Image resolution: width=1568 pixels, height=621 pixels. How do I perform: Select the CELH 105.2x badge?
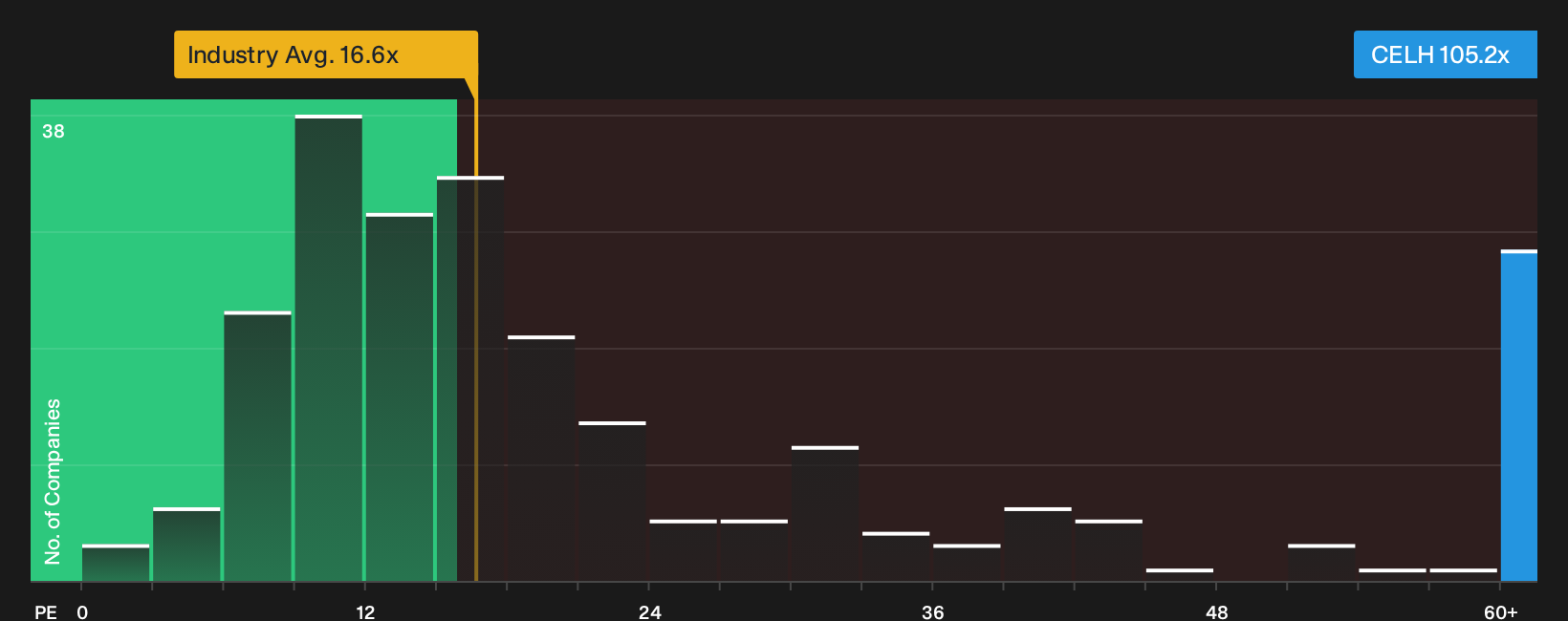coord(1445,54)
